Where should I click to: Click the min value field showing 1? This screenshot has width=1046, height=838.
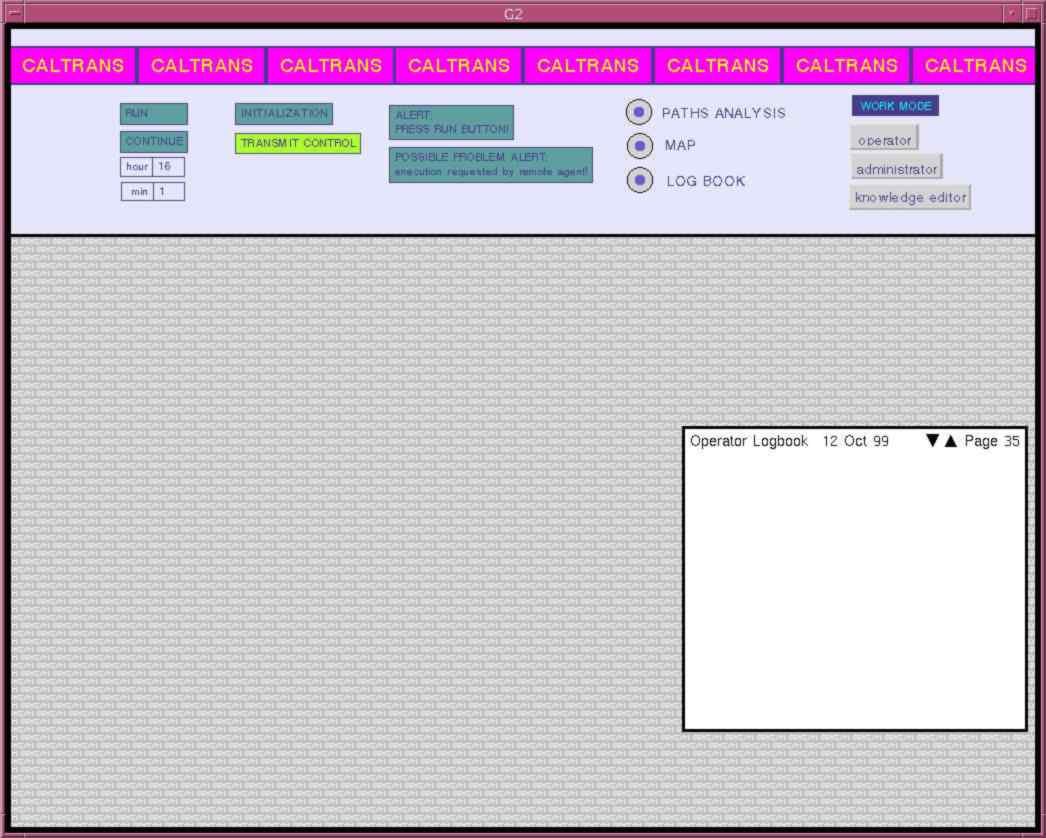pos(169,191)
